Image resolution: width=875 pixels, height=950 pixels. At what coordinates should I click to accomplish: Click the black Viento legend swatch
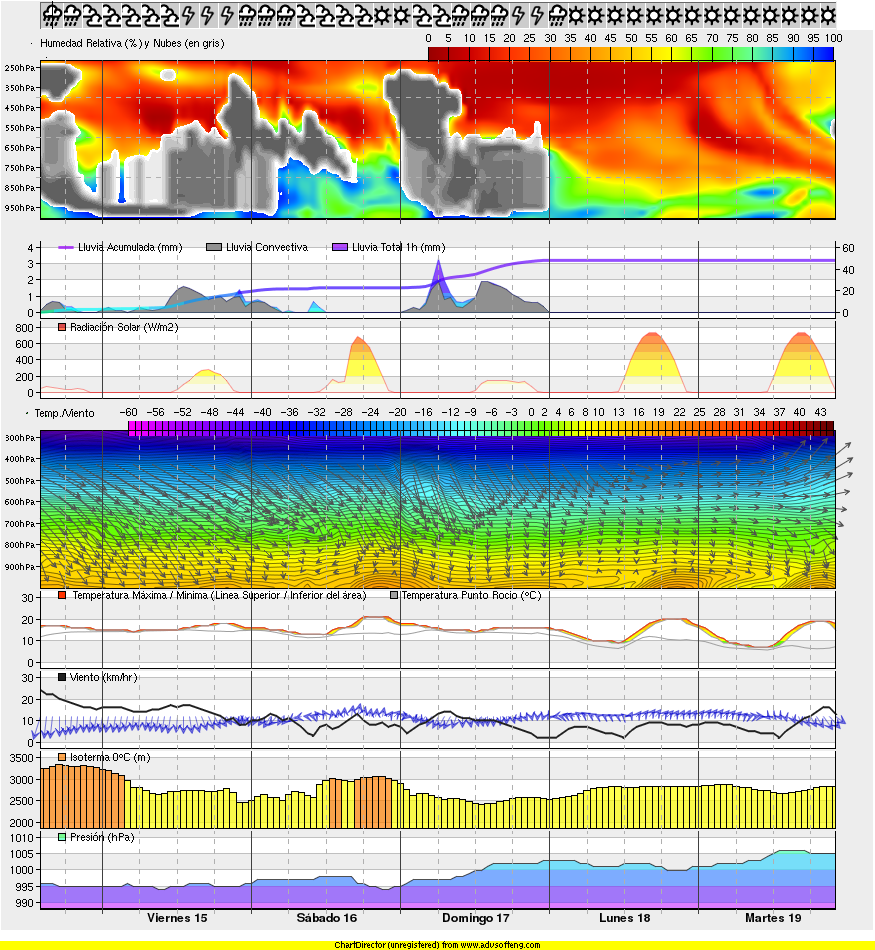[62, 677]
